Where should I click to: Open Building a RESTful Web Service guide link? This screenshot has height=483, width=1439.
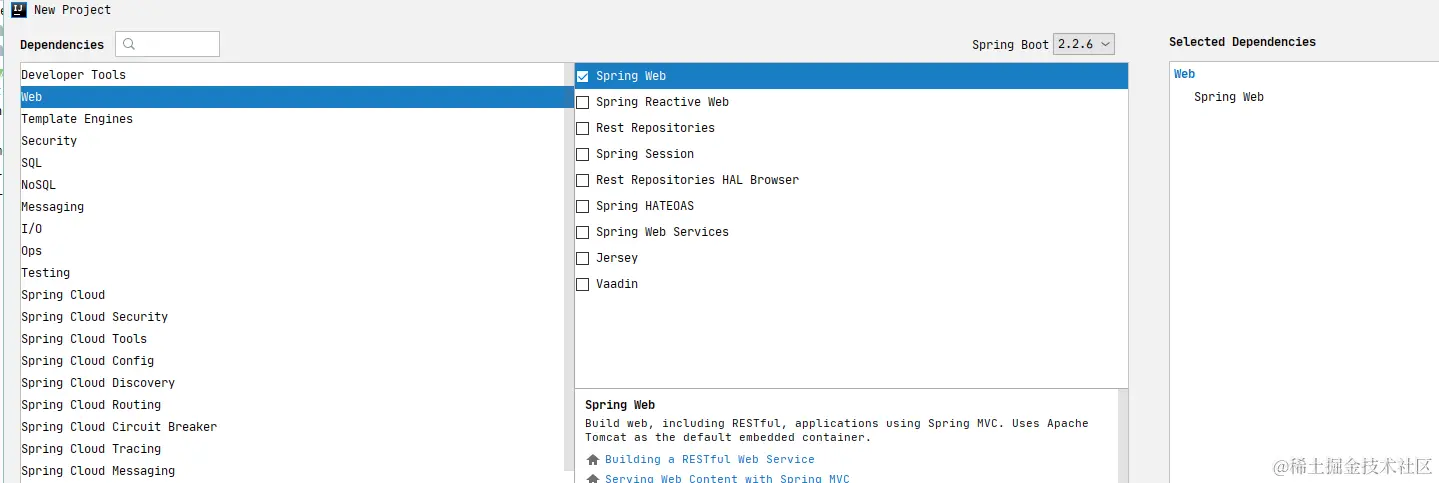[x=709, y=460]
